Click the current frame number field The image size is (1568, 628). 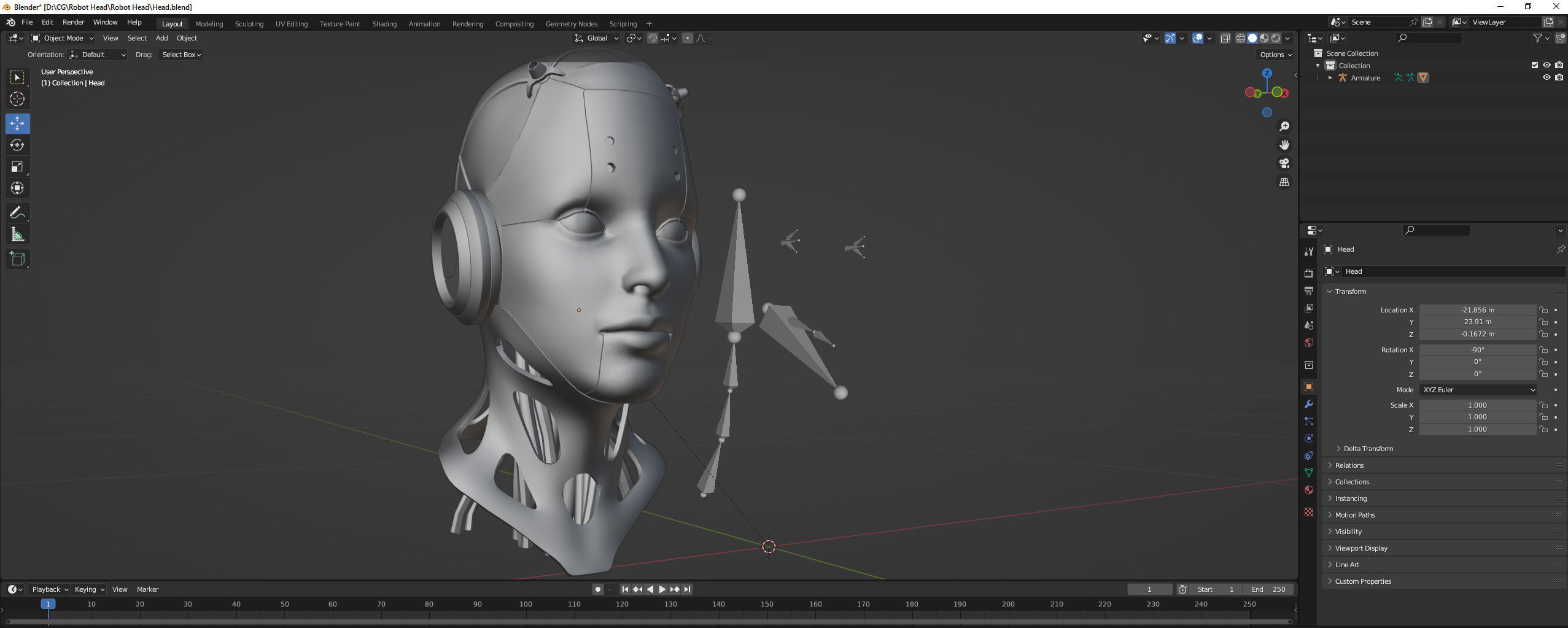(1149, 589)
